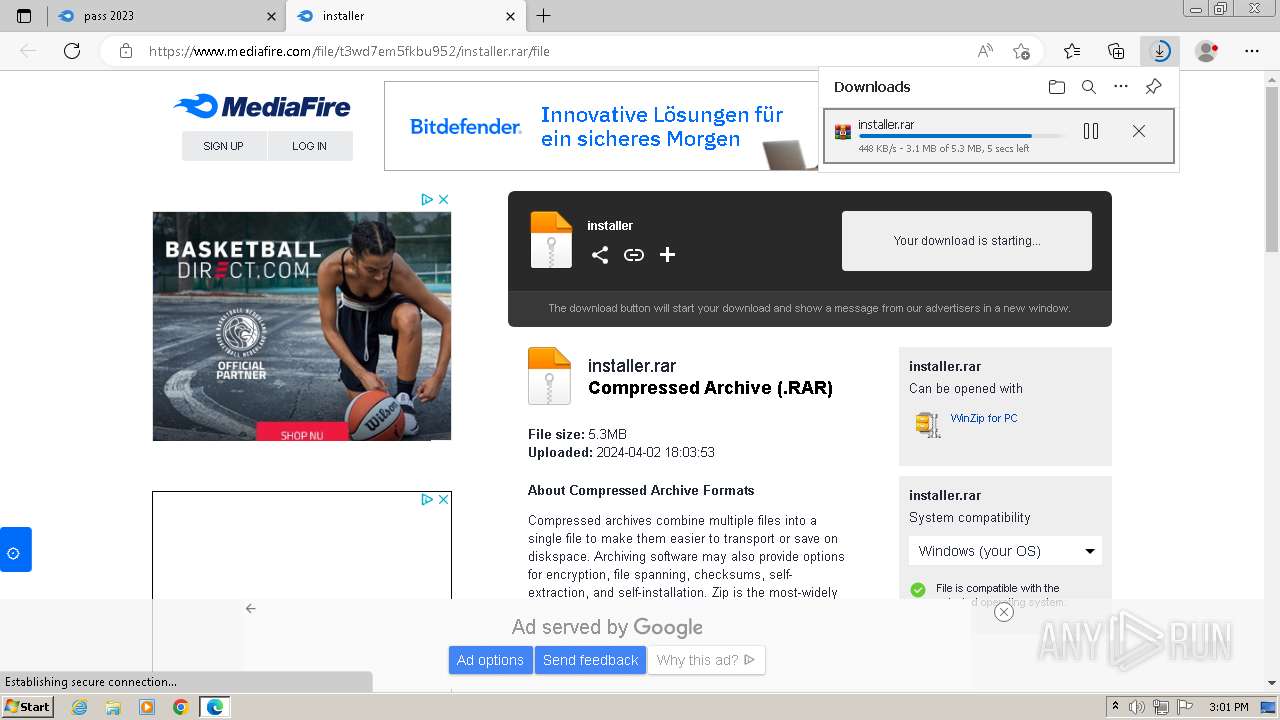Click the MediaFire address bar URL
This screenshot has height=720, width=1280.
click(349, 51)
